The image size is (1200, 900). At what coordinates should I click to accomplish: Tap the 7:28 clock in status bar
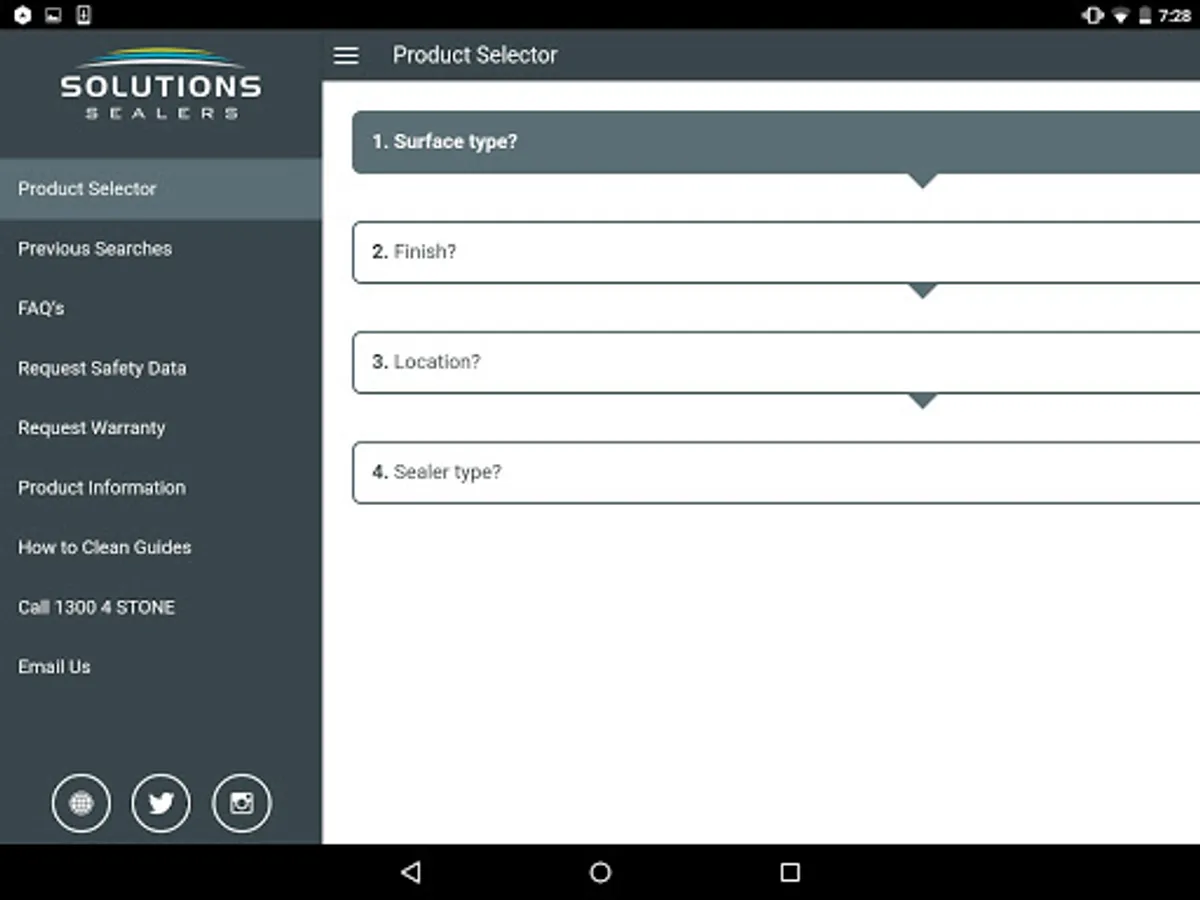click(1175, 15)
